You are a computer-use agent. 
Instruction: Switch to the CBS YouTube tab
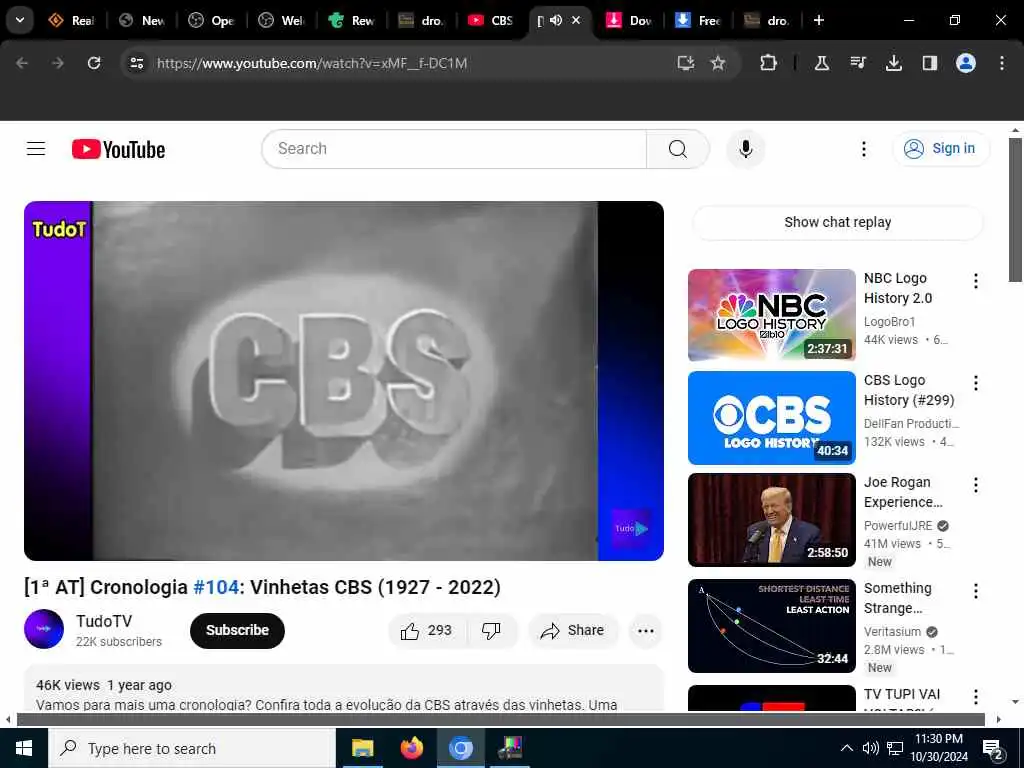(491, 20)
